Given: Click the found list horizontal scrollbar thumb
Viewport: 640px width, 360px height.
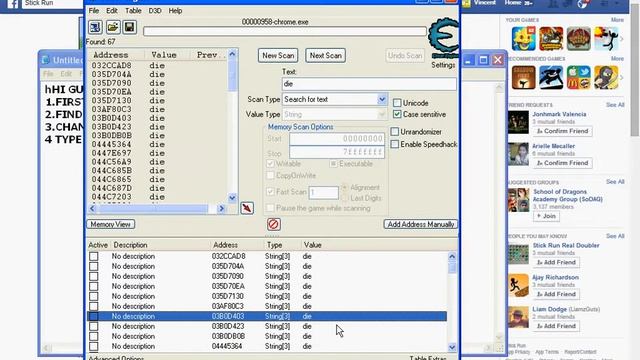Looking at the screenshot, I should click(x=152, y=209).
